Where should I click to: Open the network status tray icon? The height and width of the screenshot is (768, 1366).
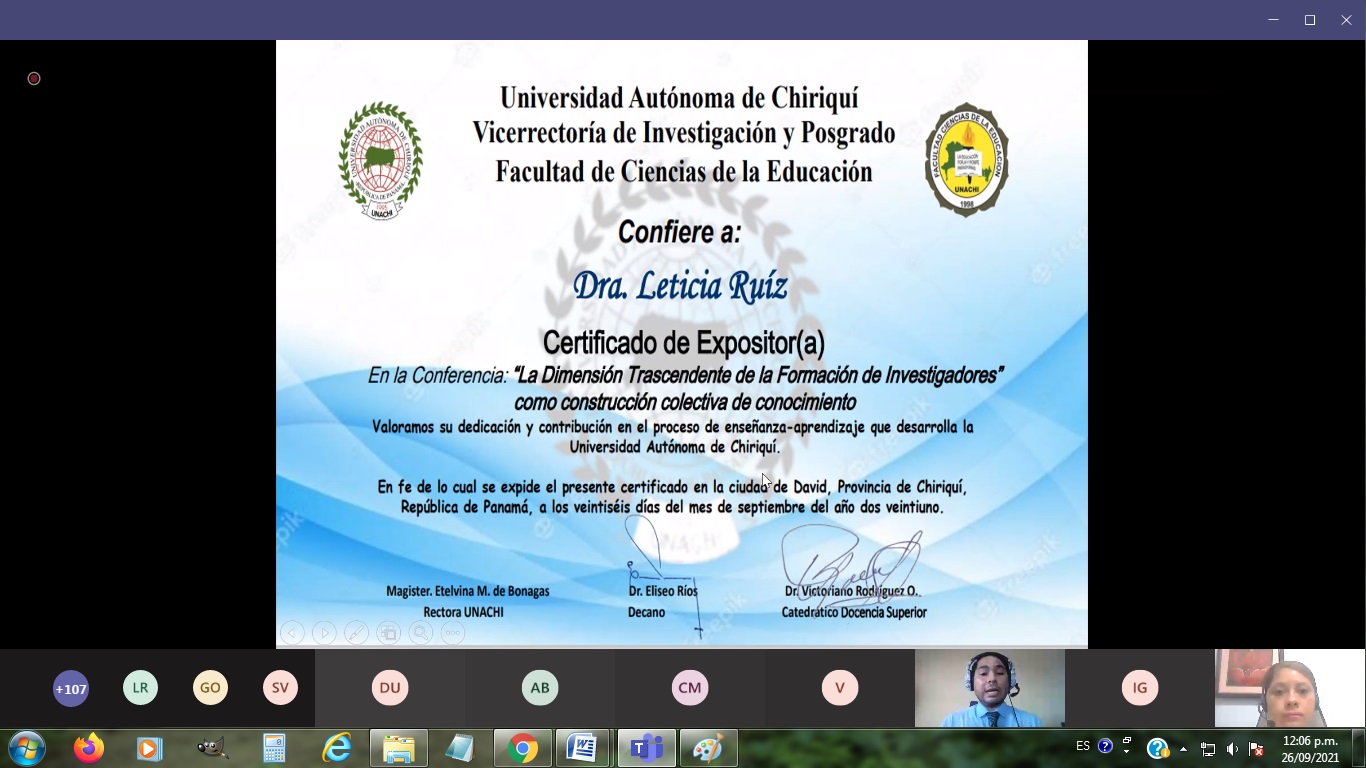[1208, 749]
